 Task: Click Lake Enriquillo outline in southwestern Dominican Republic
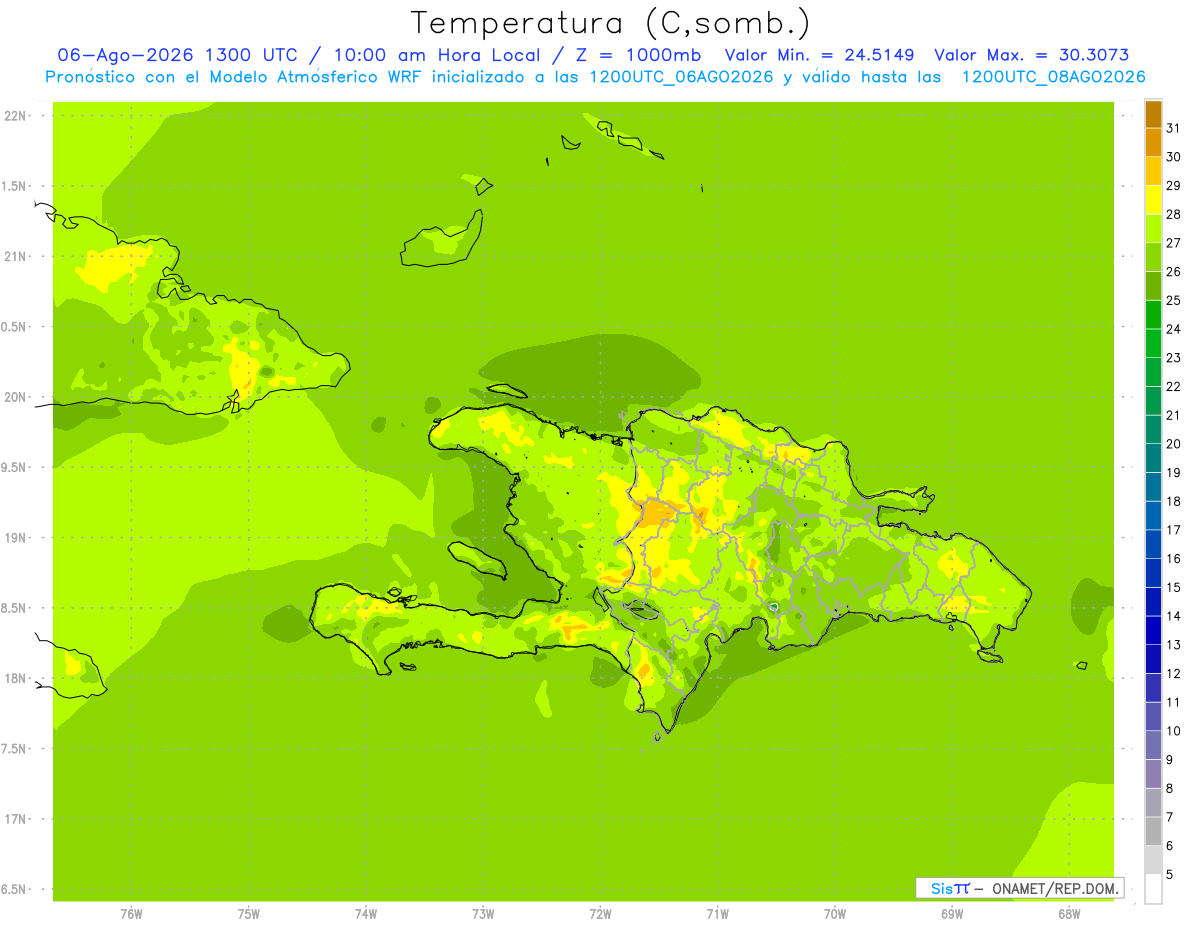click(x=638, y=608)
